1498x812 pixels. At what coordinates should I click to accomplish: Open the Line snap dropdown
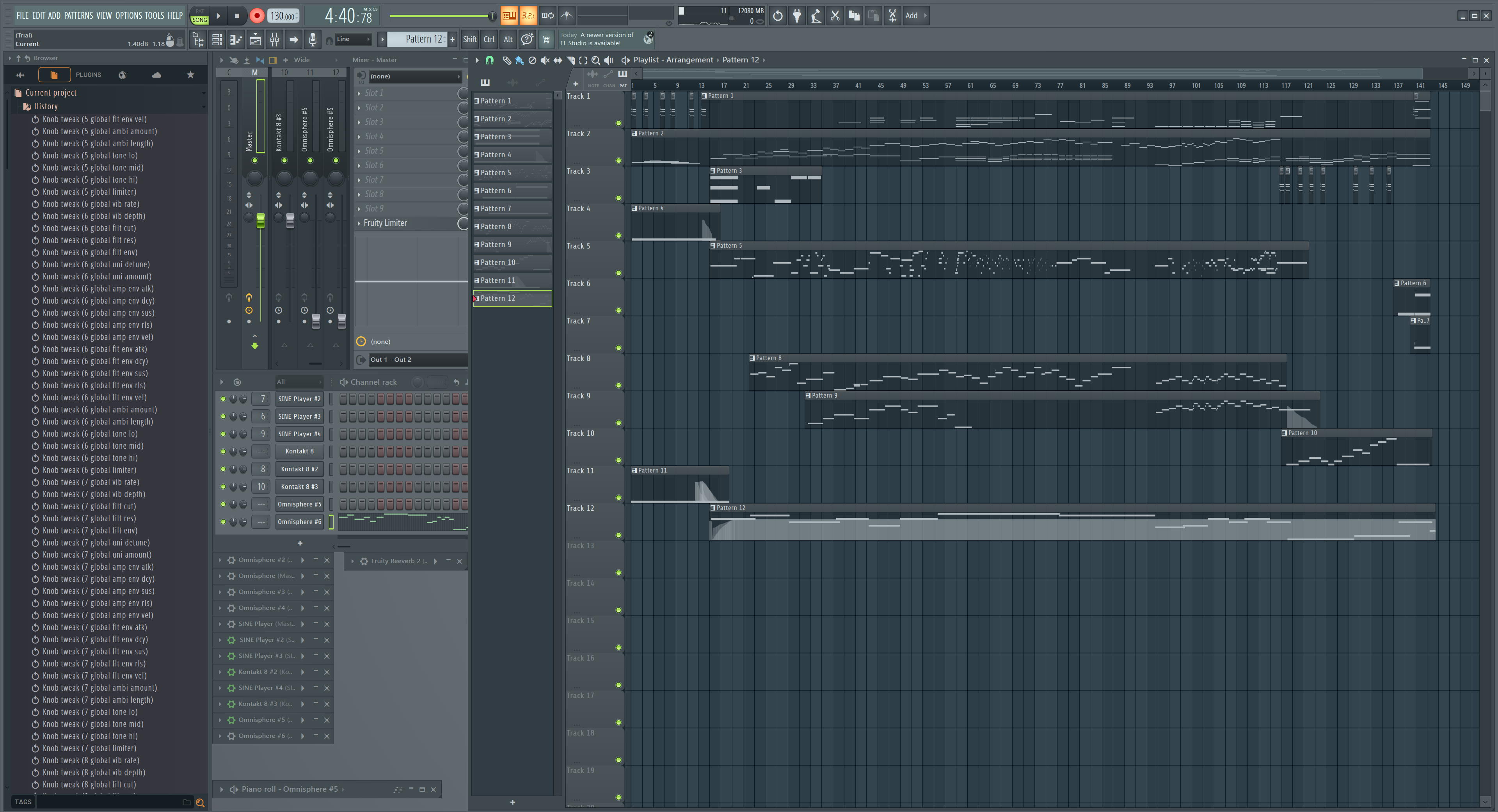pyautogui.click(x=353, y=39)
